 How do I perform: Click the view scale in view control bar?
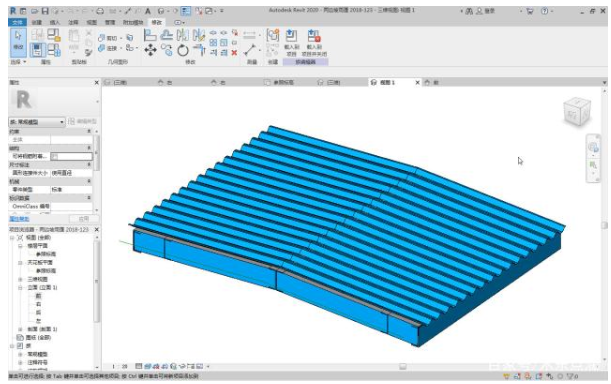pos(120,366)
